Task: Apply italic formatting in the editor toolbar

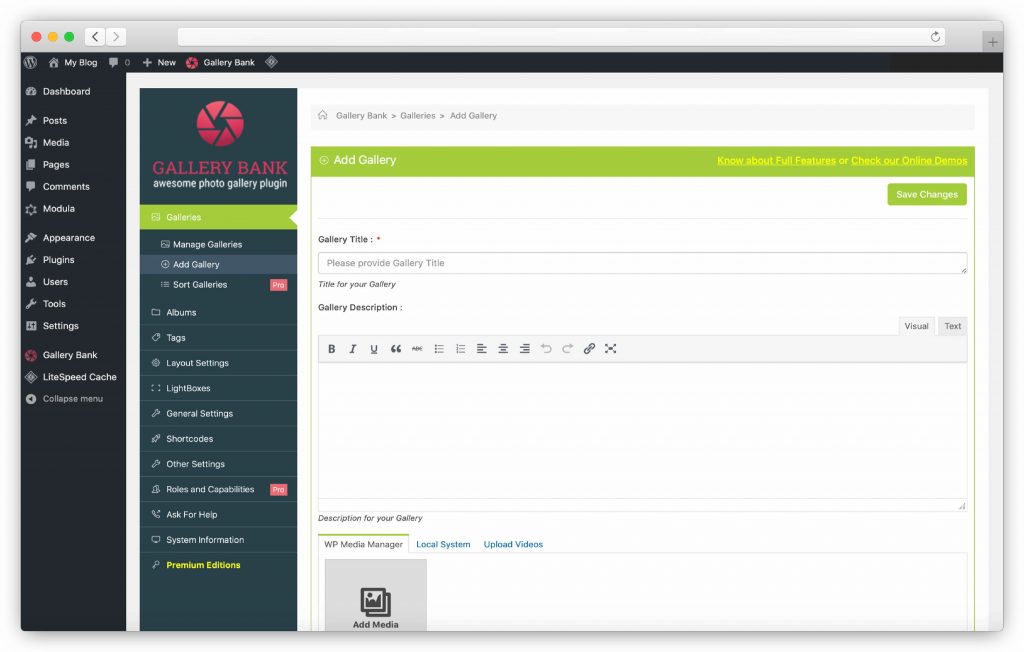Action: [x=353, y=348]
